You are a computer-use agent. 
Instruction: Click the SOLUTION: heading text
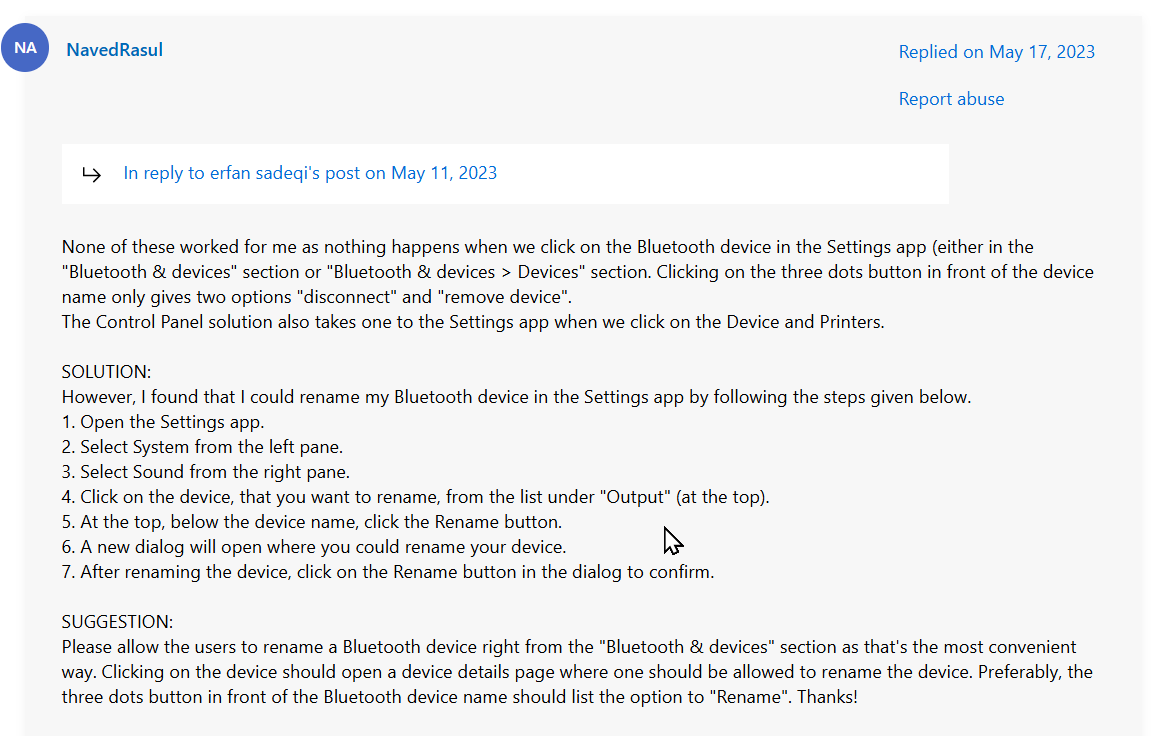pos(106,372)
